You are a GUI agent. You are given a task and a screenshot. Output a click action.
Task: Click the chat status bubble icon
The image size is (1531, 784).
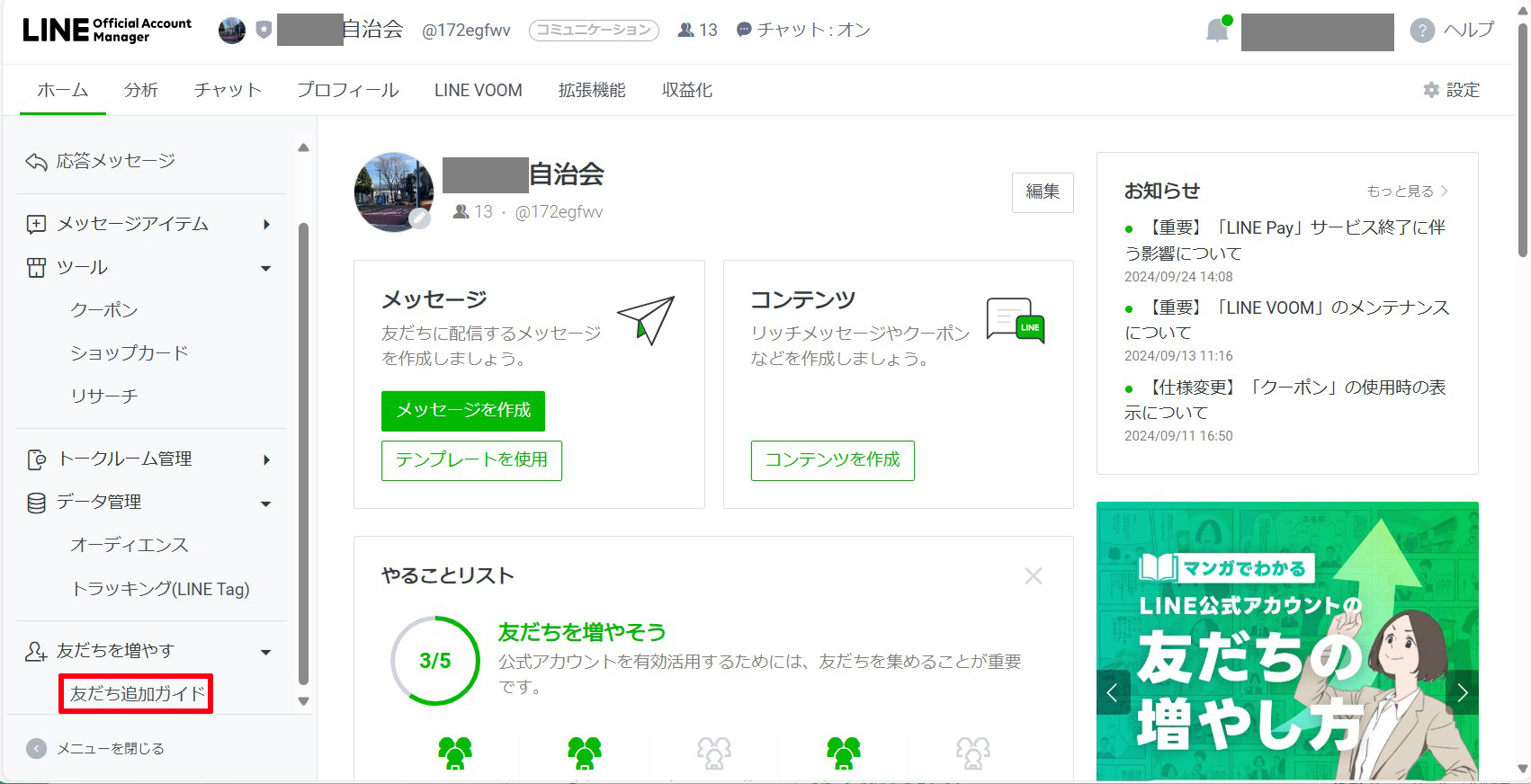pos(744,30)
